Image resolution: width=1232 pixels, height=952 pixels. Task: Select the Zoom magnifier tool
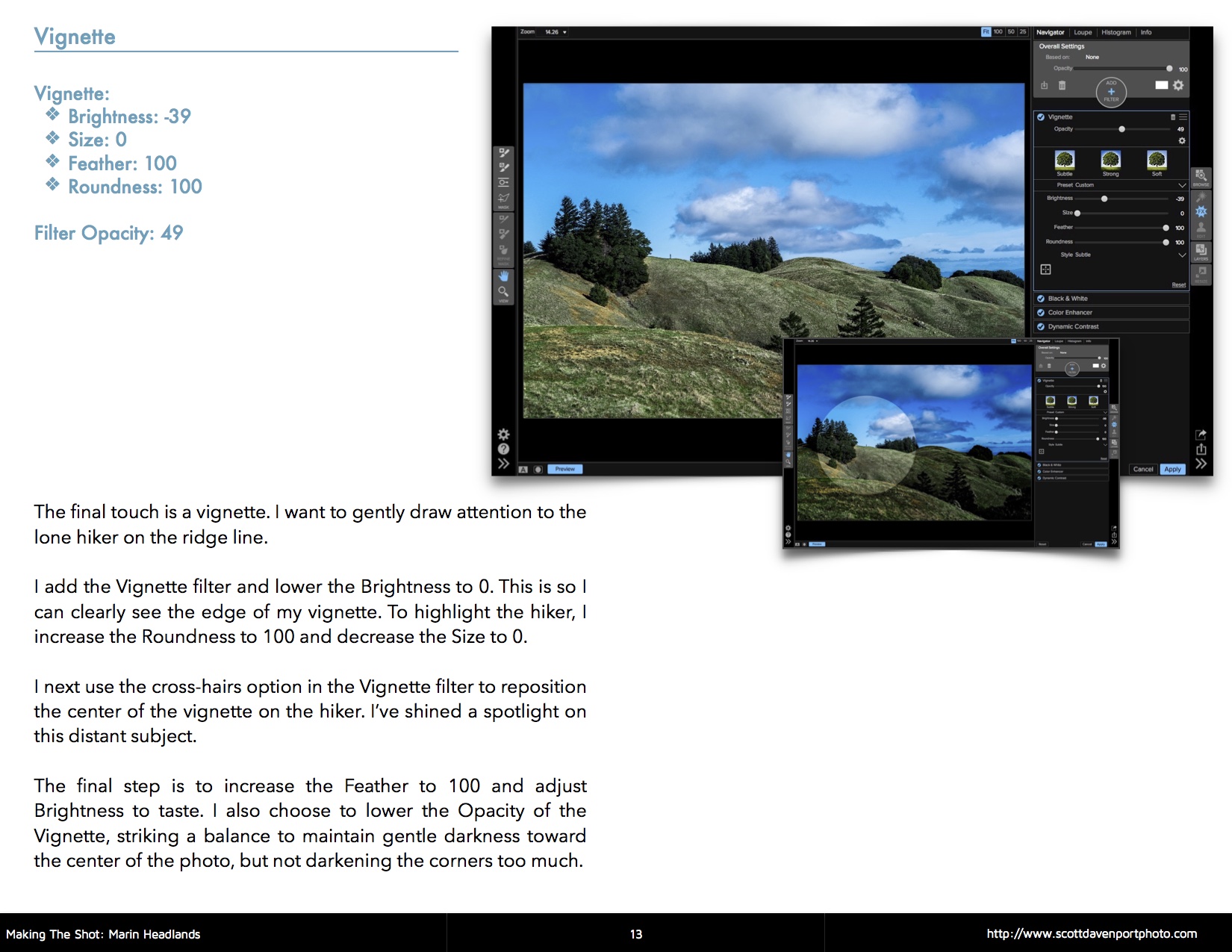coord(504,292)
